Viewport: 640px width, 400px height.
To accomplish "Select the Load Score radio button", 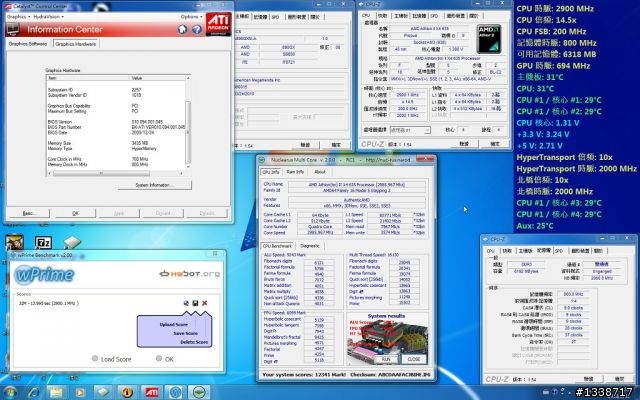I will coord(95,358).
